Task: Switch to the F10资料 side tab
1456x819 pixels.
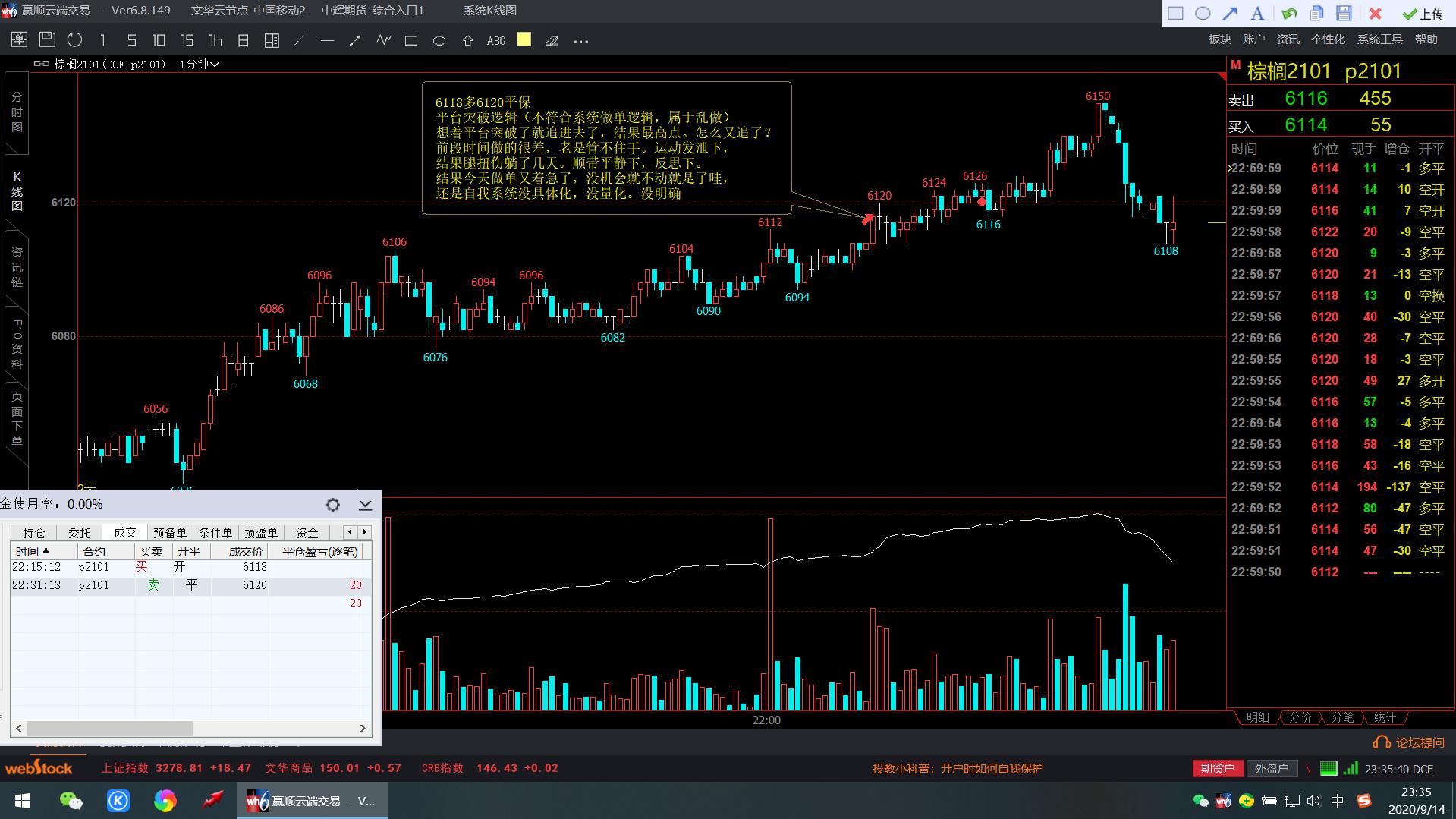Action: [x=17, y=344]
